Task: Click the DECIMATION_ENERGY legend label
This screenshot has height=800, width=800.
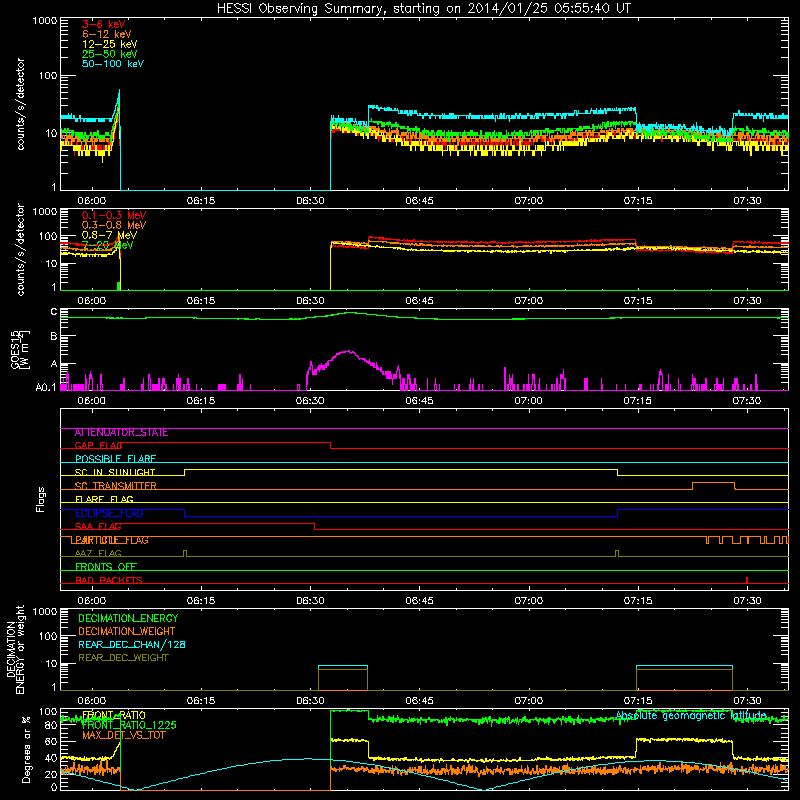Action: point(128,618)
